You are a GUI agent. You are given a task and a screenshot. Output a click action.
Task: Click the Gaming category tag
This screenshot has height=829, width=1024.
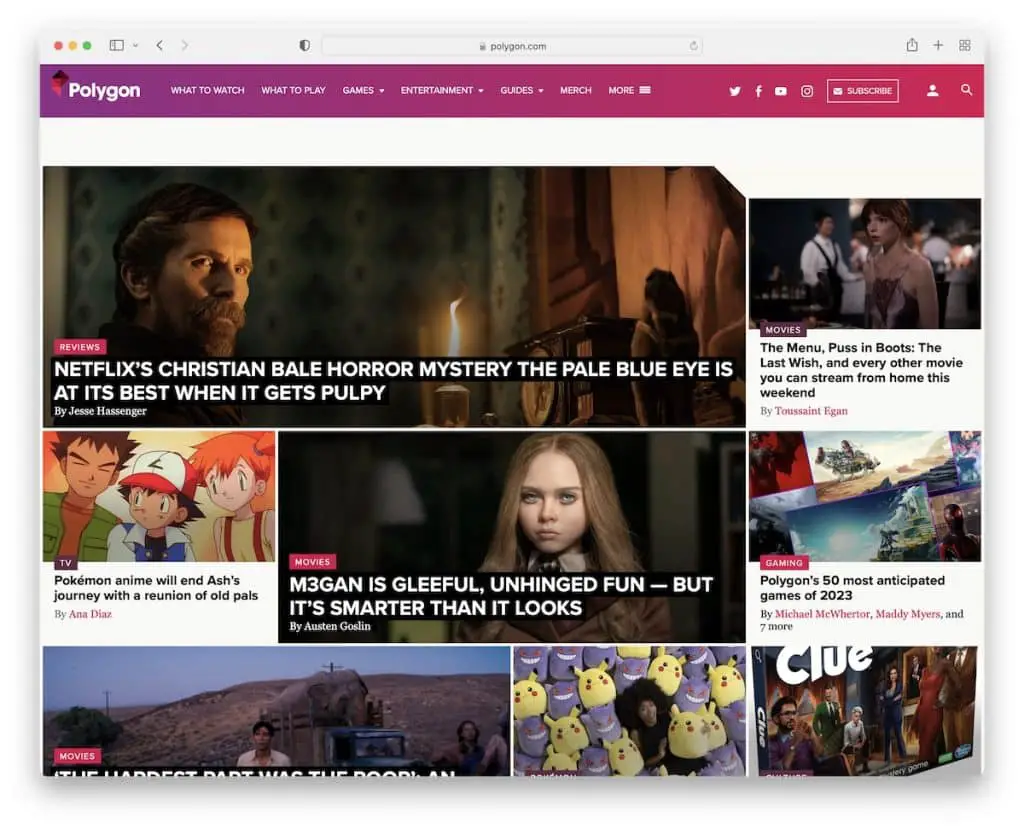tap(784, 563)
